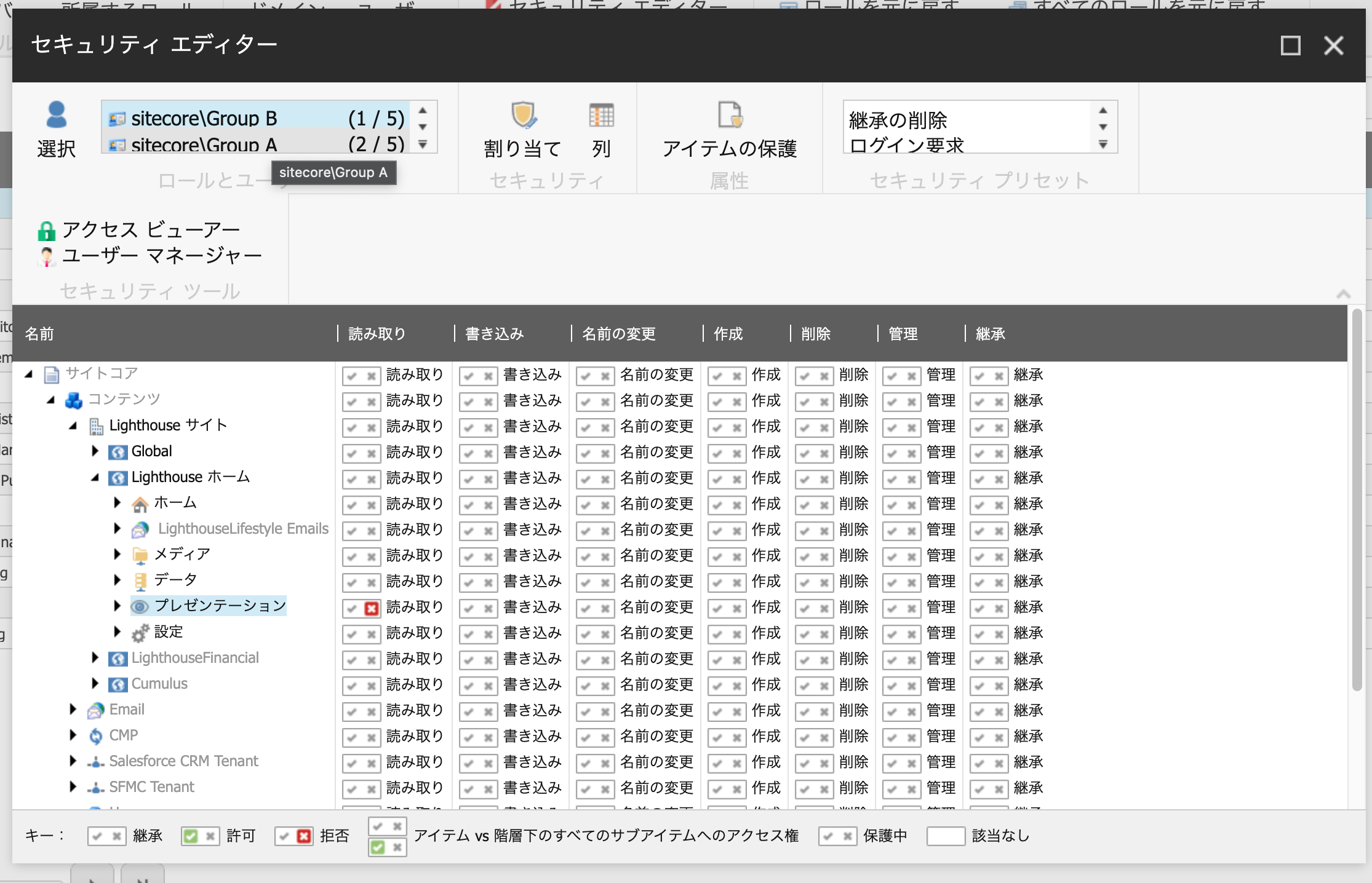This screenshot has height=883, width=1372.
Task: Collapse the サイトコア tree node
Action: click(29, 374)
